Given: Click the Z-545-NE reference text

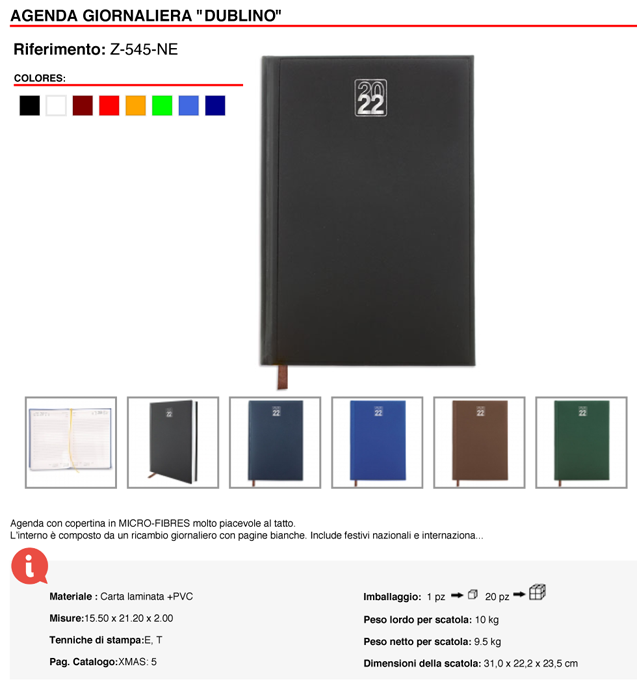Looking at the screenshot, I should [x=144, y=49].
